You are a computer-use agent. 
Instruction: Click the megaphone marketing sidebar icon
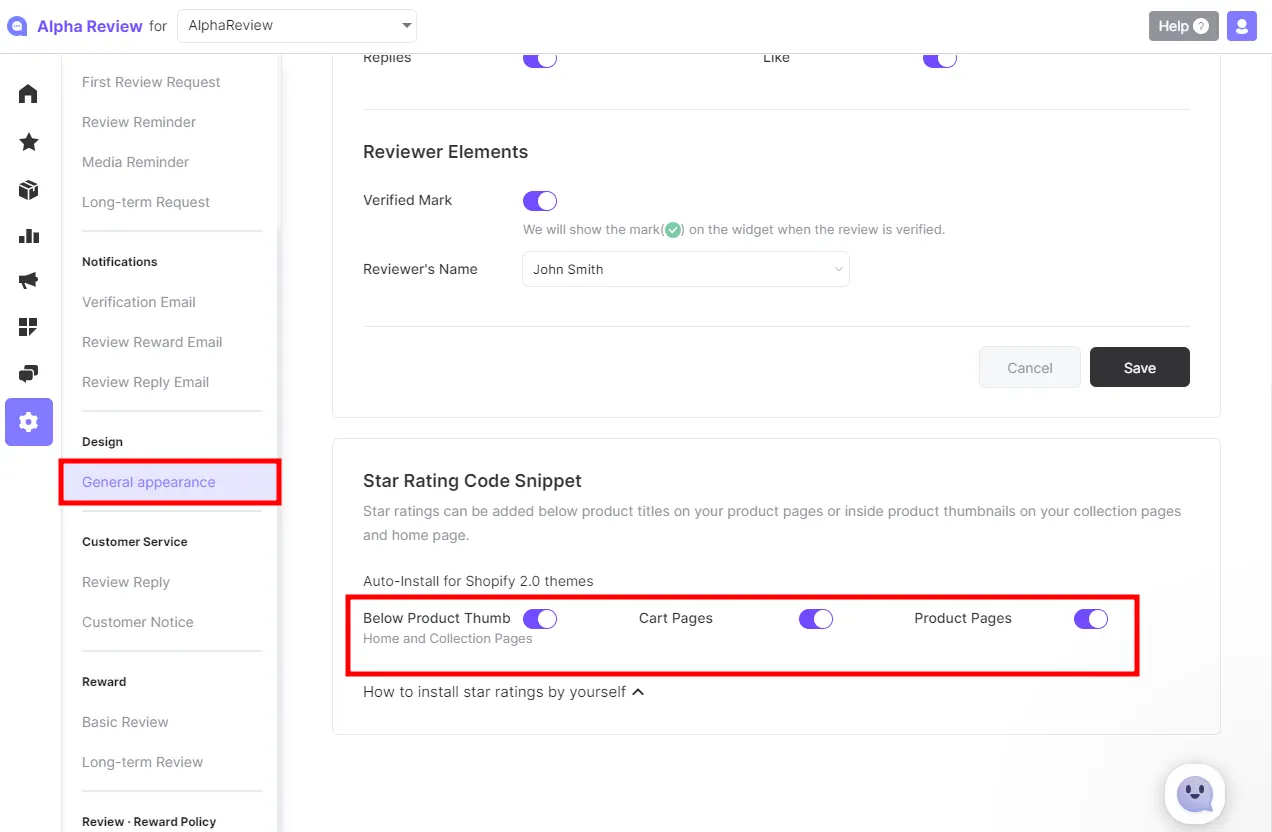(29, 281)
